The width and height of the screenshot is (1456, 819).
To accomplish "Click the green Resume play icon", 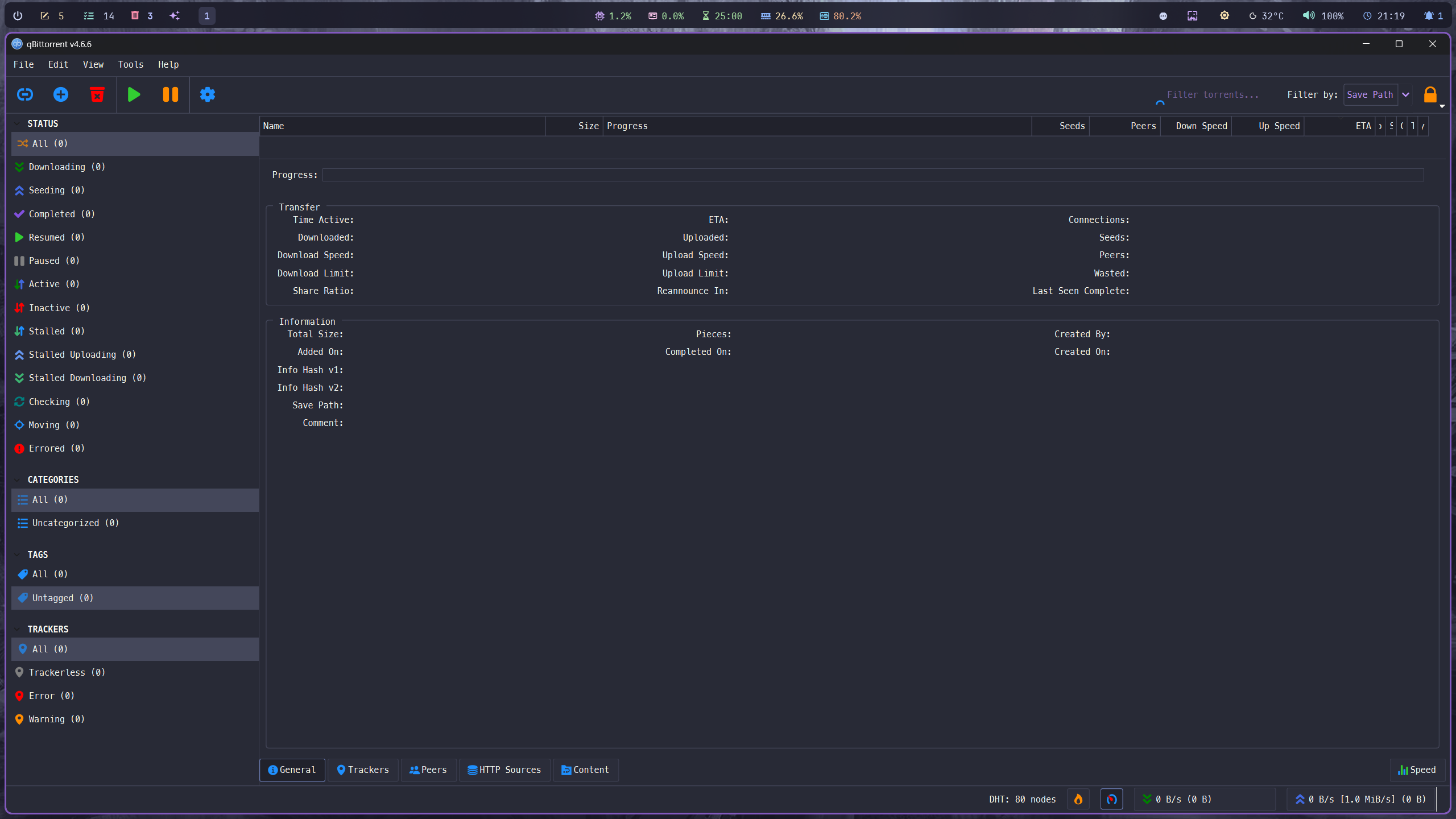I will pyautogui.click(x=134, y=94).
